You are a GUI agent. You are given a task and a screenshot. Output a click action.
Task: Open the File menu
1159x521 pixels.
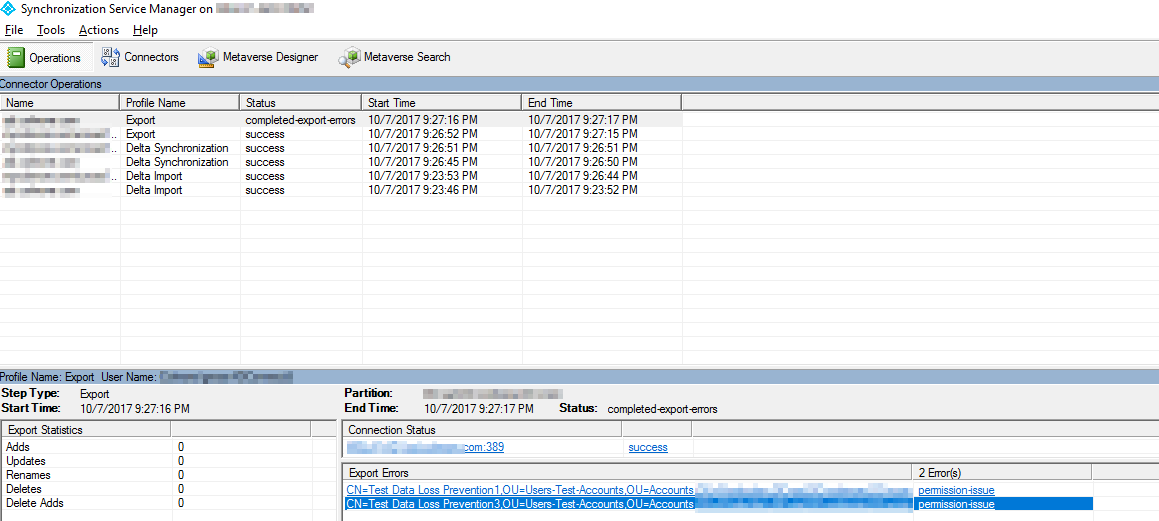14,30
